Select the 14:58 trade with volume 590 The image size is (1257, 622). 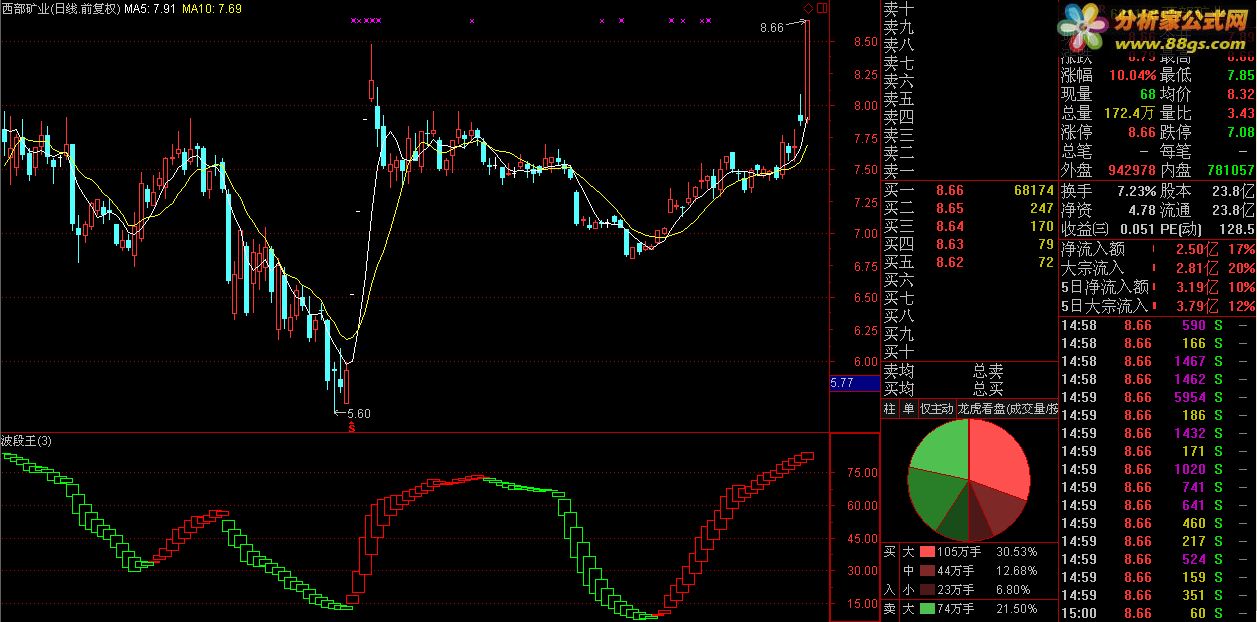[x=1157, y=325]
